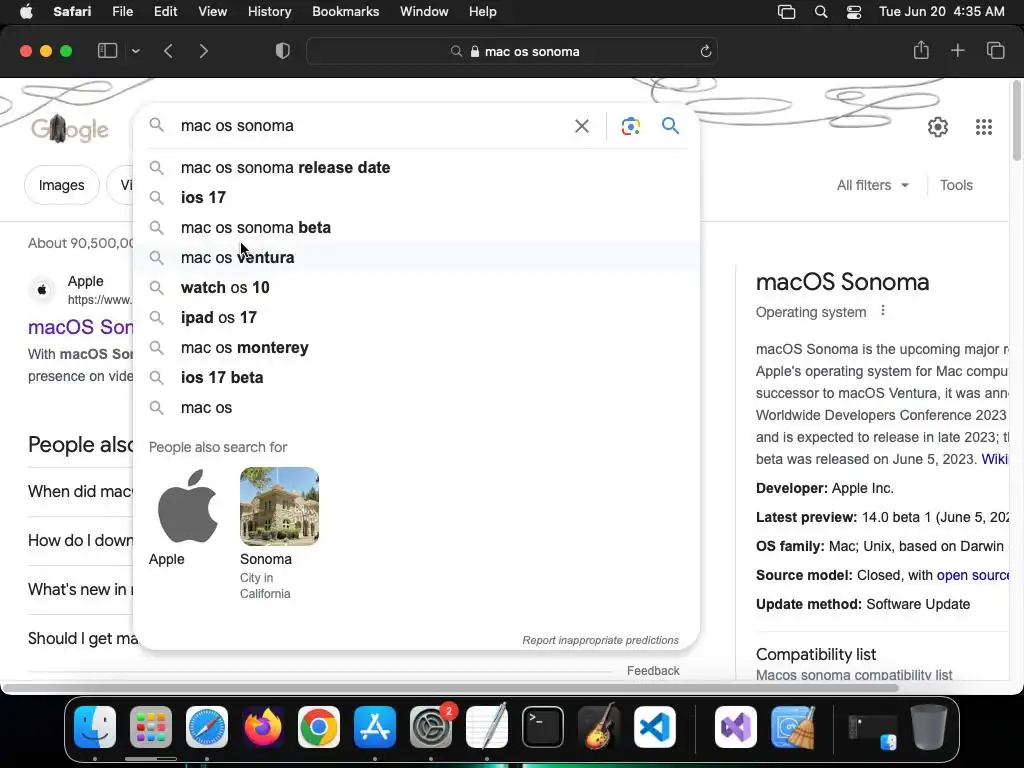Open Visual Studio Code from the Dock
Viewport: 1024px width, 768px height.
coord(654,727)
